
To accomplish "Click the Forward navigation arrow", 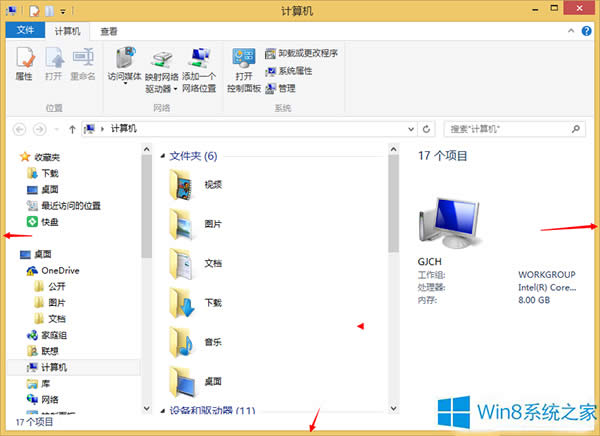I will tap(39, 129).
